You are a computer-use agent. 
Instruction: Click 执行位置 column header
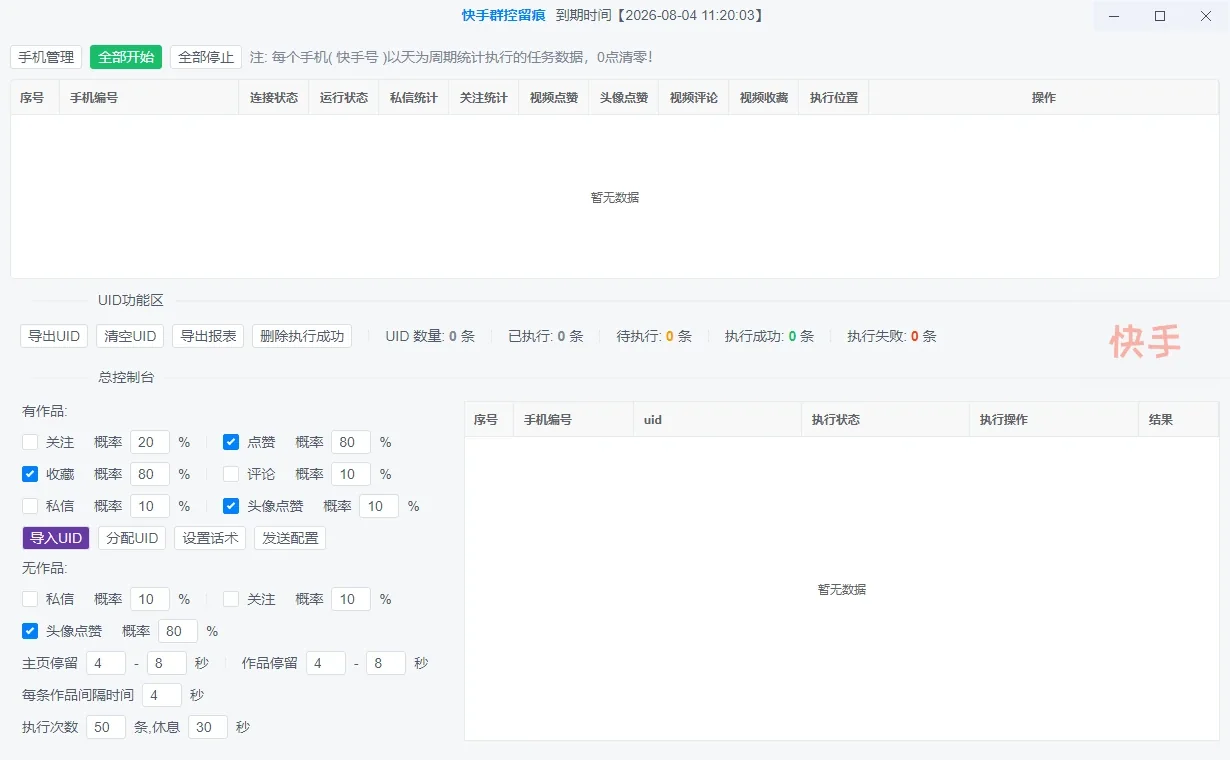click(834, 98)
